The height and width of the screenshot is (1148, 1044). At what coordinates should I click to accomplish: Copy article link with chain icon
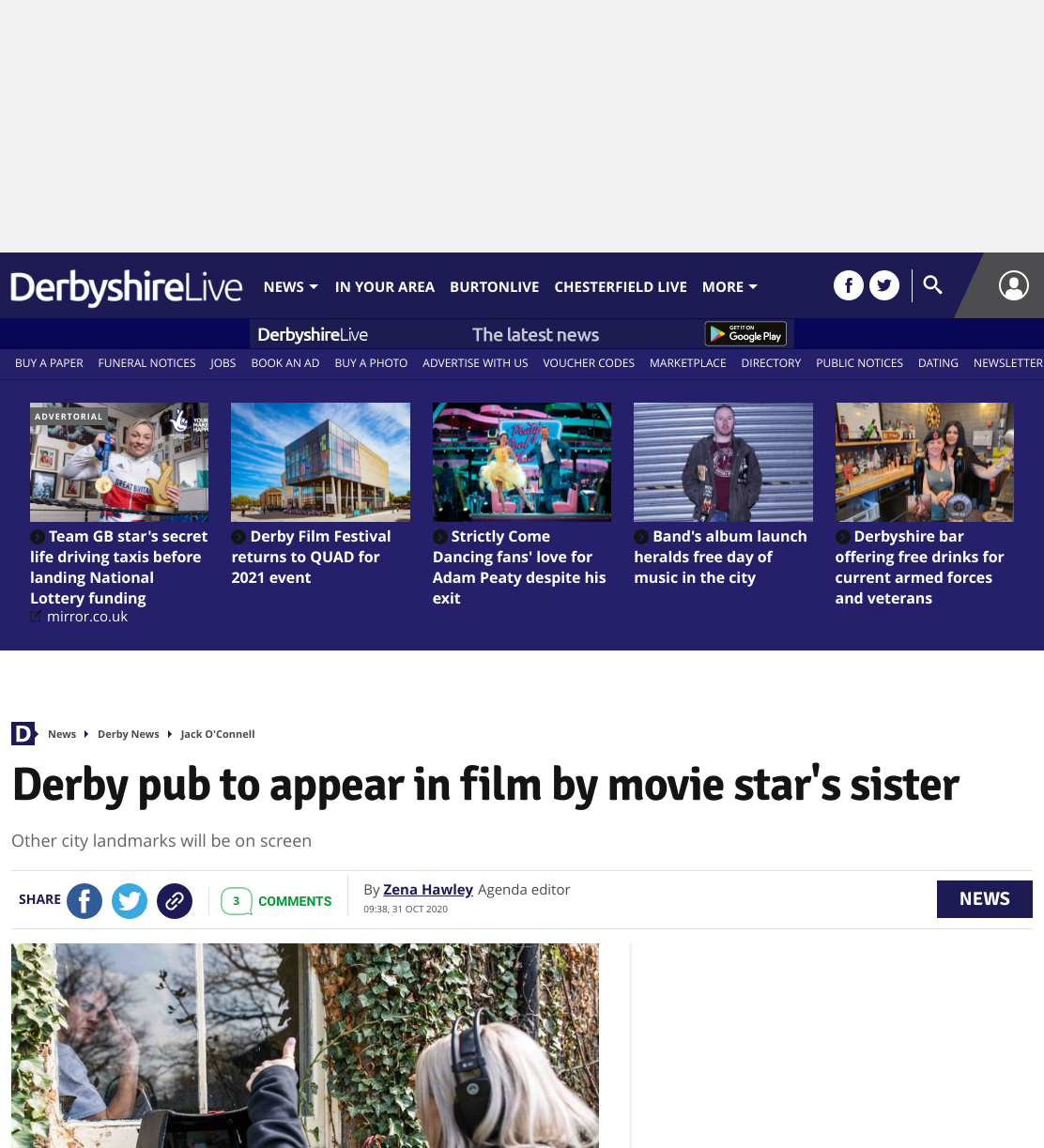175,901
